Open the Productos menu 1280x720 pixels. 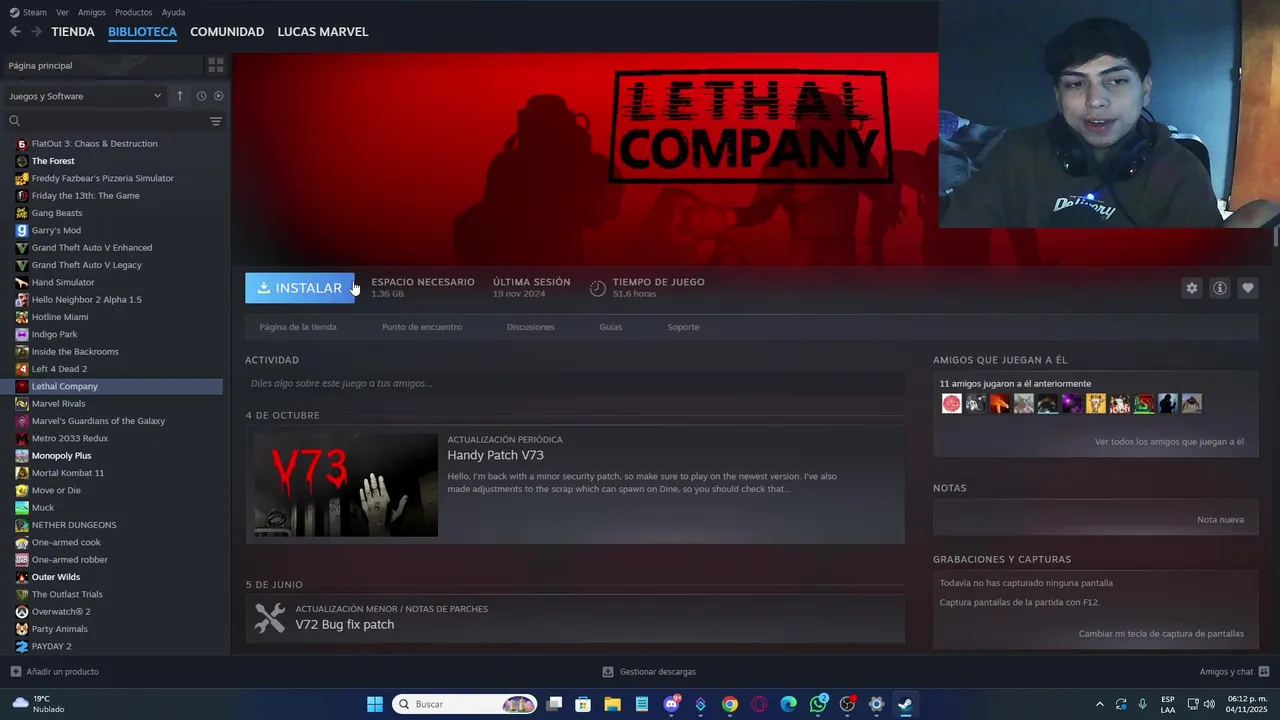click(x=133, y=12)
